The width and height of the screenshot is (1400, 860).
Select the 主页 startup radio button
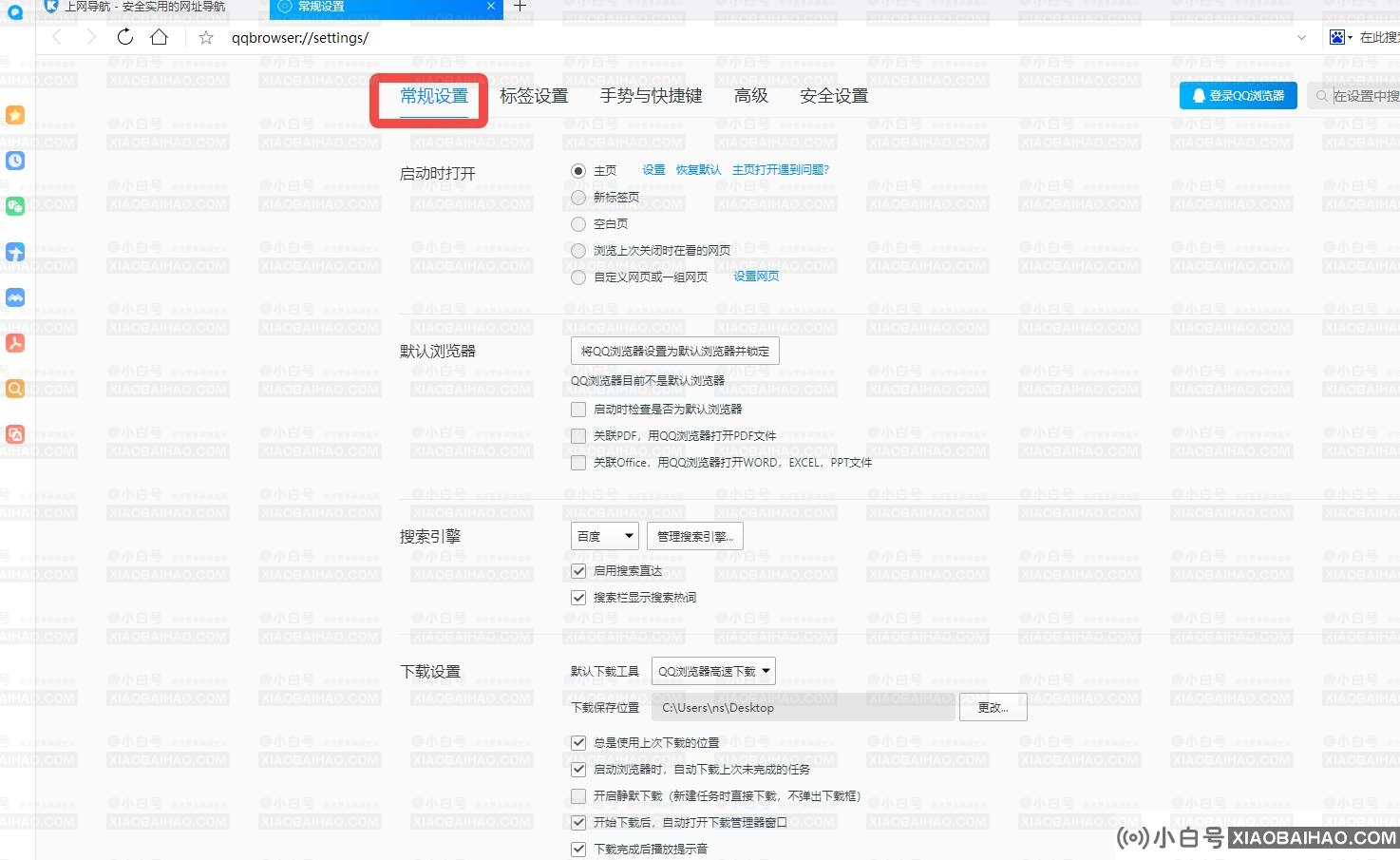click(x=578, y=171)
